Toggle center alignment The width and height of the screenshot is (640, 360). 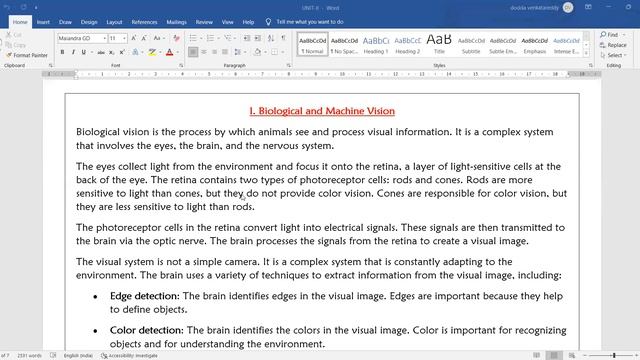click(204, 52)
